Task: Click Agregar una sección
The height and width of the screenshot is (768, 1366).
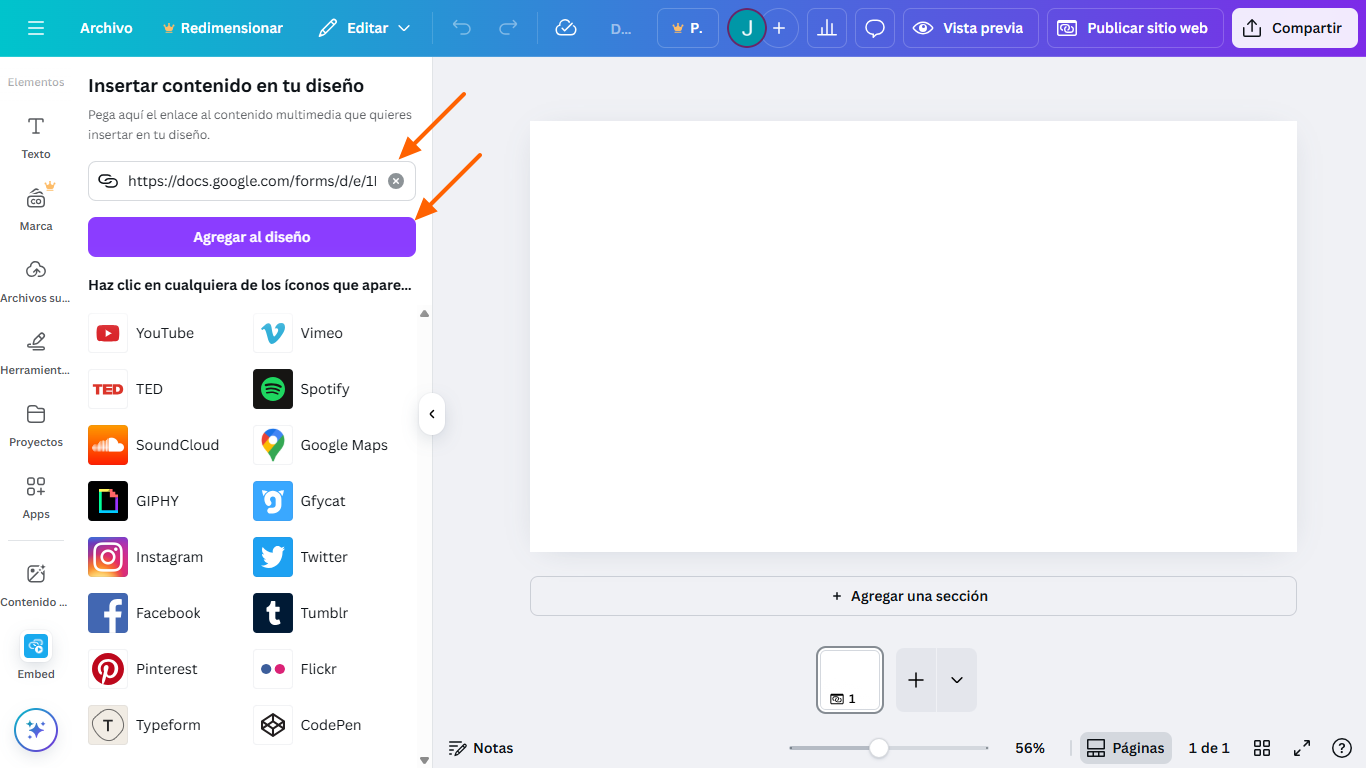Action: [913, 596]
